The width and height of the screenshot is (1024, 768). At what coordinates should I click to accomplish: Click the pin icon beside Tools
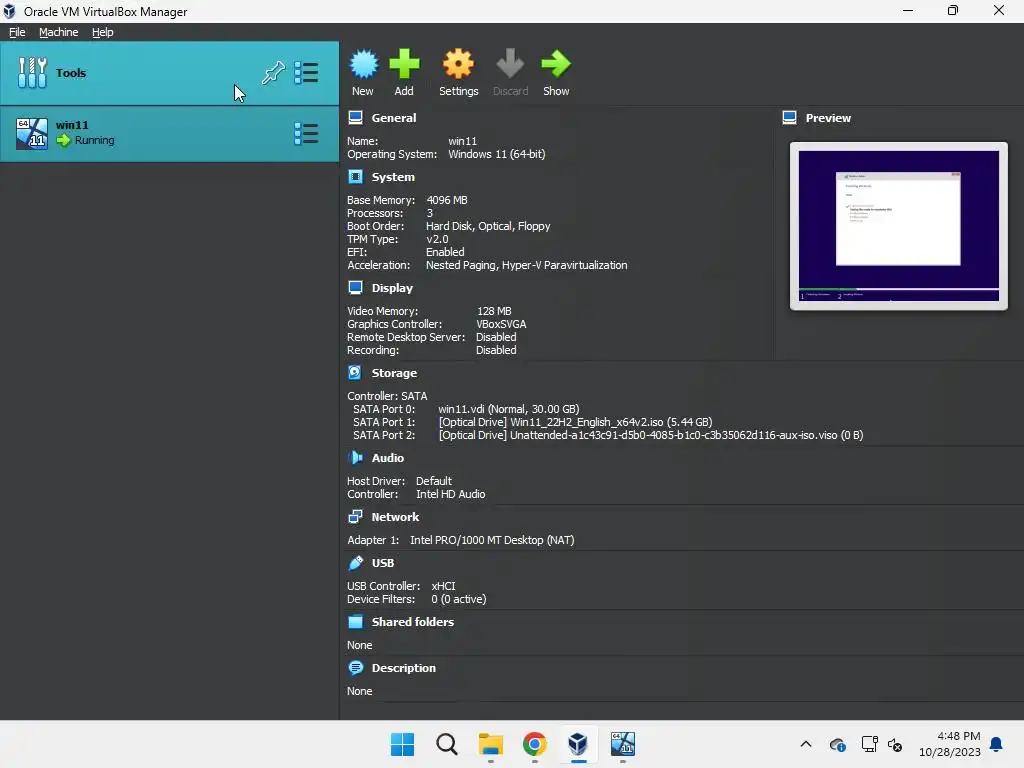(273, 72)
